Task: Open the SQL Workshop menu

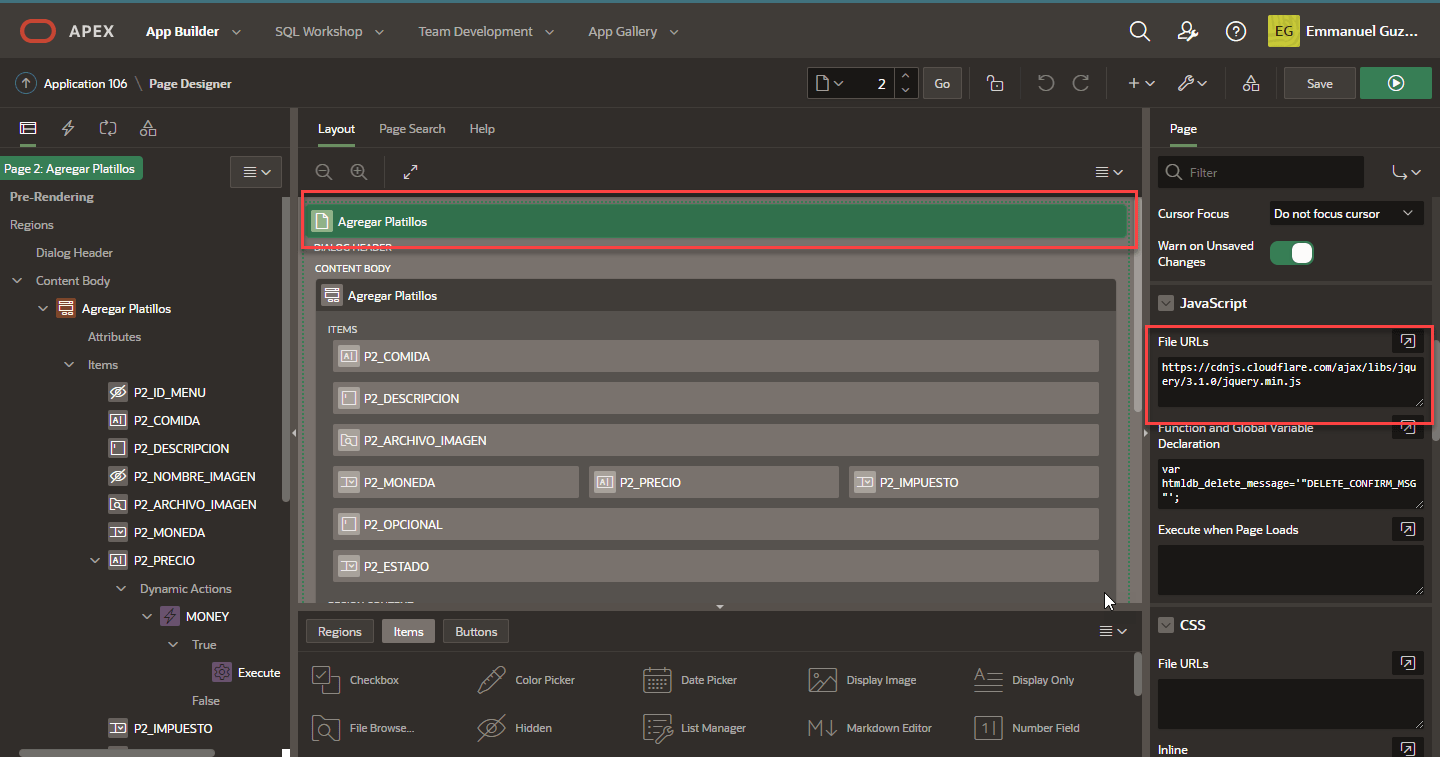Action: pos(329,31)
